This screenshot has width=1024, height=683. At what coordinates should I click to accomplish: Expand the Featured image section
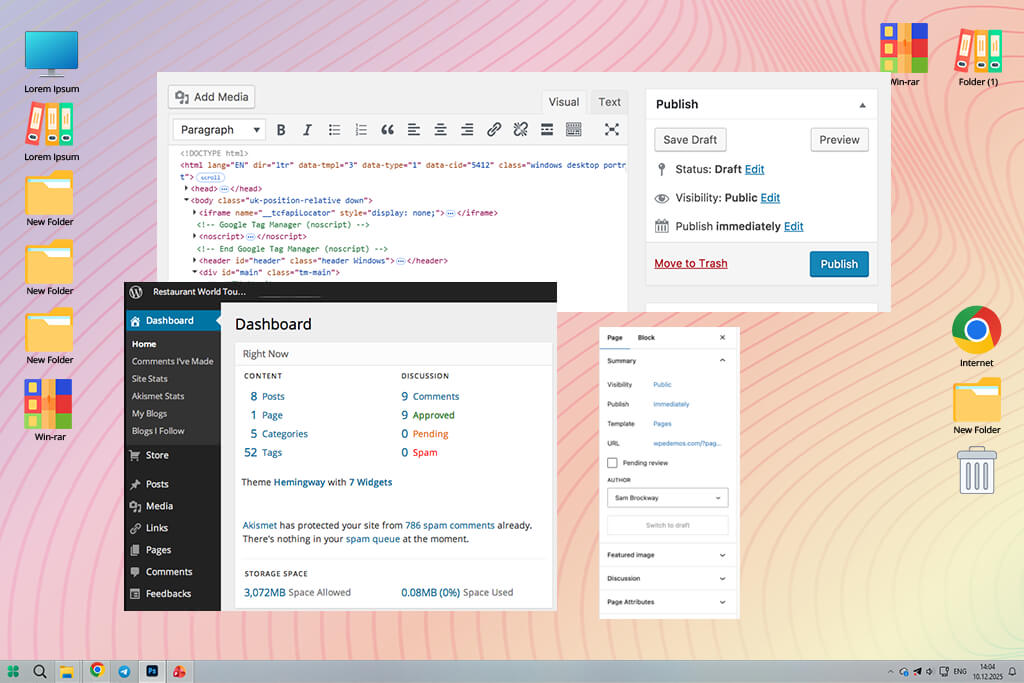click(x=667, y=555)
